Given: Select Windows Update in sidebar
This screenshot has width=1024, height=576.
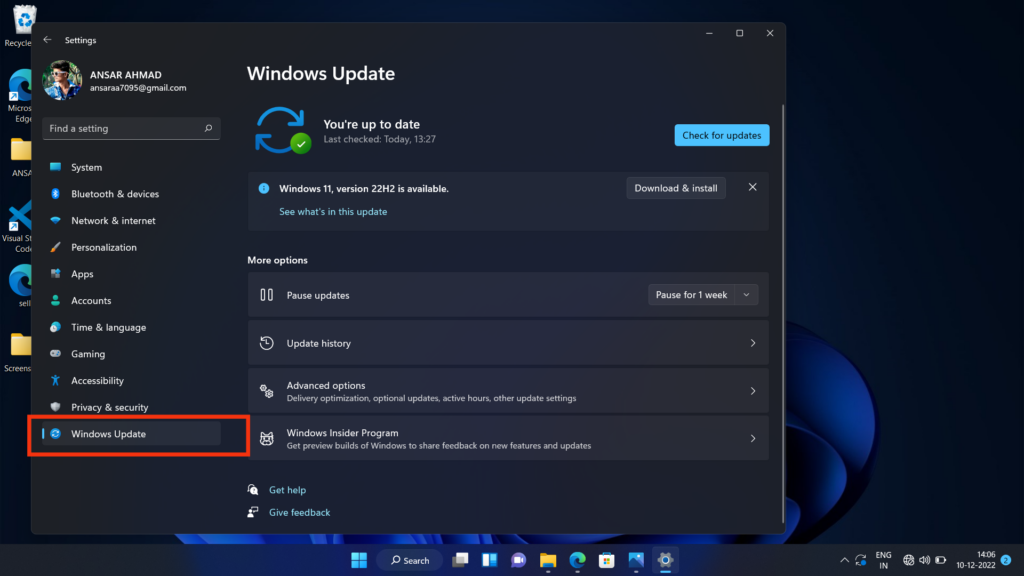Looking at the screenshot, I should [131, 434].
